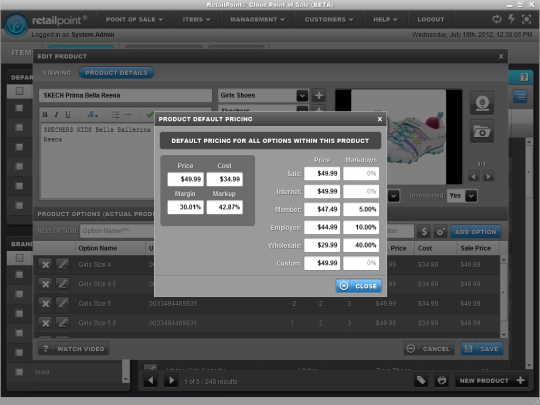
Task: Click the product name field SKECH Prima Bella Reena
Action: (x=125, y=95)
